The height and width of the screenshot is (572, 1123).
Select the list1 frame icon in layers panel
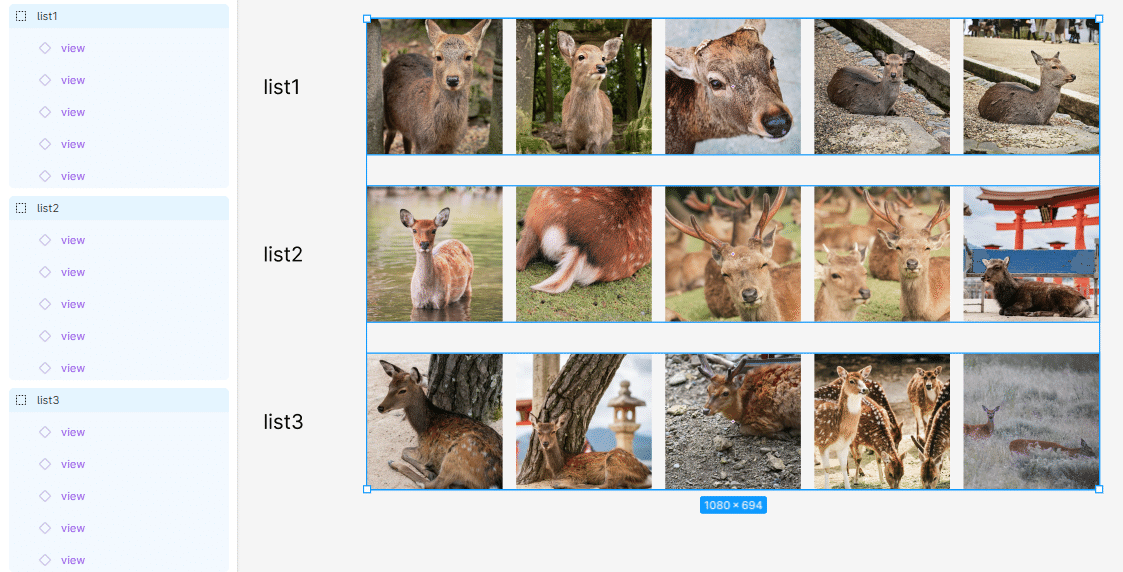point(21,16)
